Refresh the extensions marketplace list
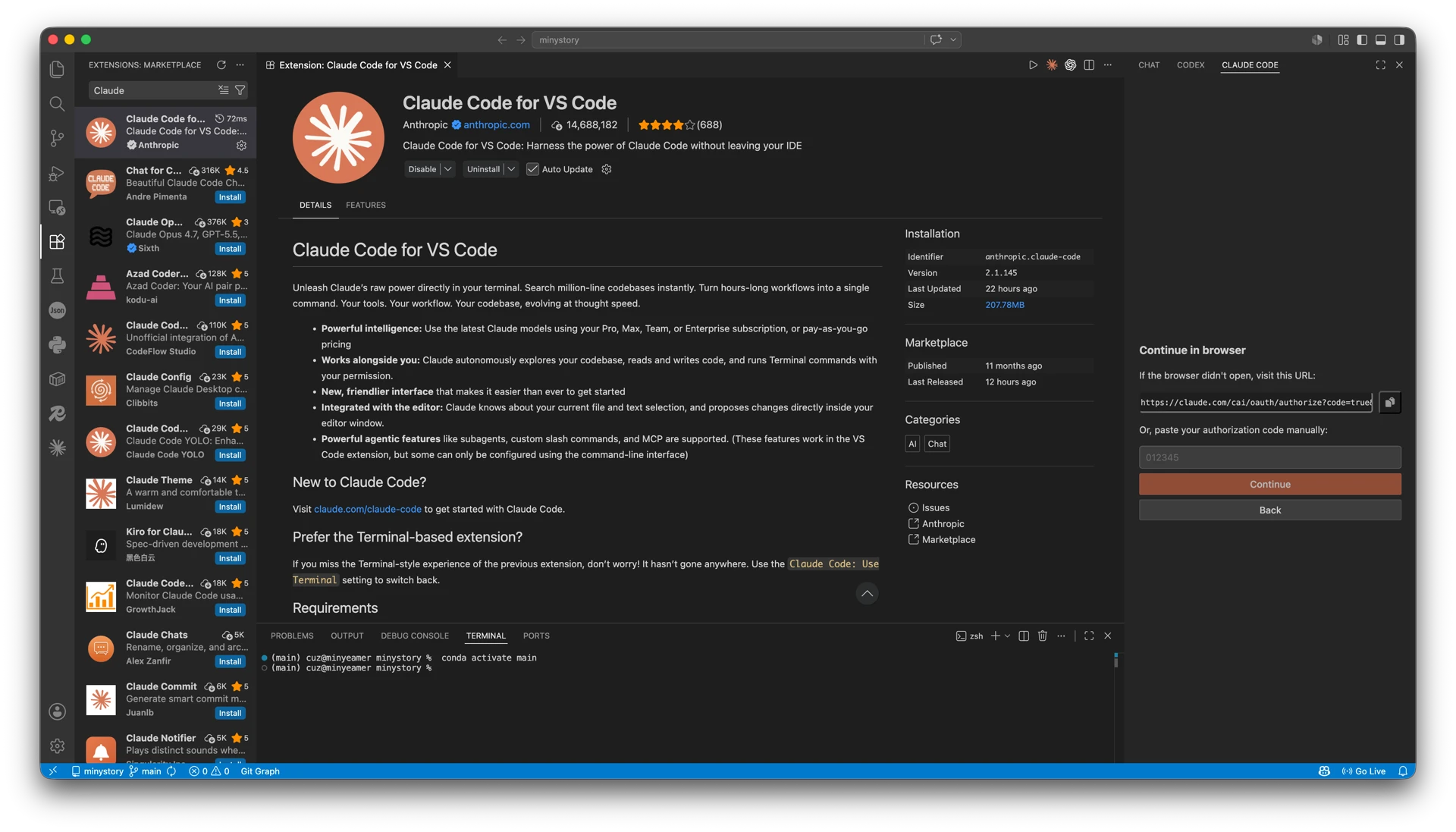This screenshot has width=1456, height=832. (x=221, y=65)
